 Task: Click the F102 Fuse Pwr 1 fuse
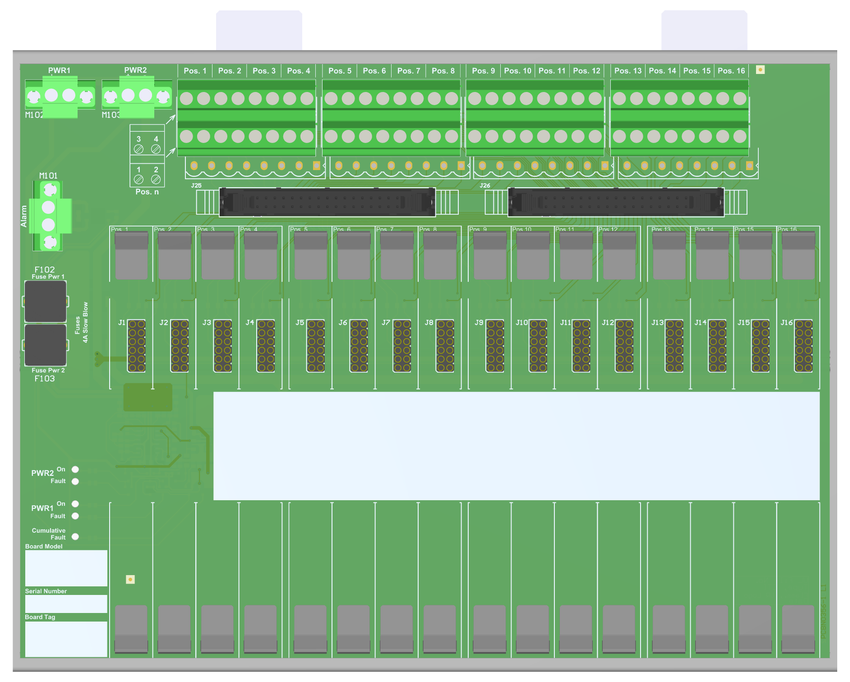coord(45,301)
